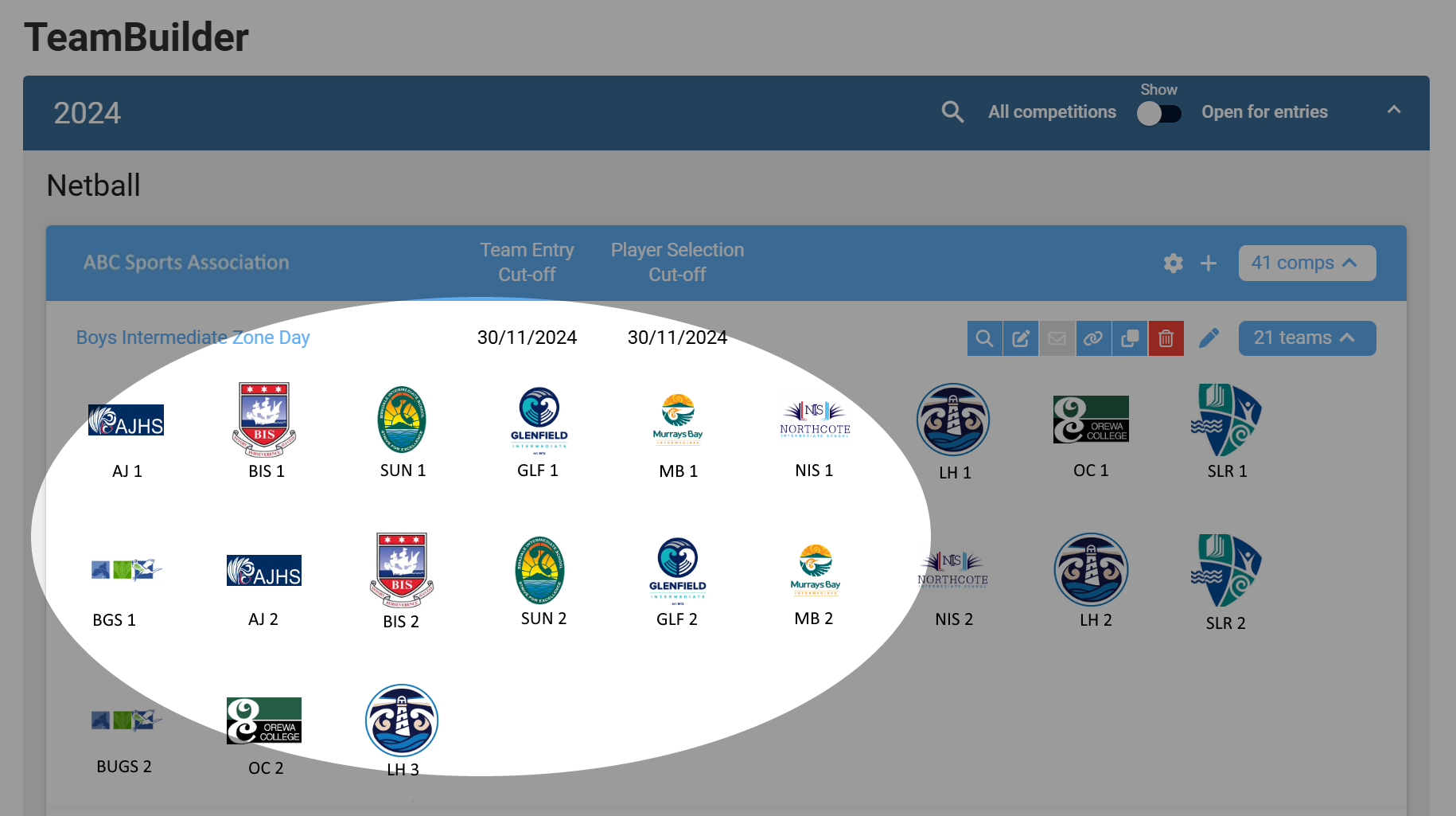
Task: Select the LH 2 lighthouse logo
Action: pyautogui.click(x=1091, y=570)
